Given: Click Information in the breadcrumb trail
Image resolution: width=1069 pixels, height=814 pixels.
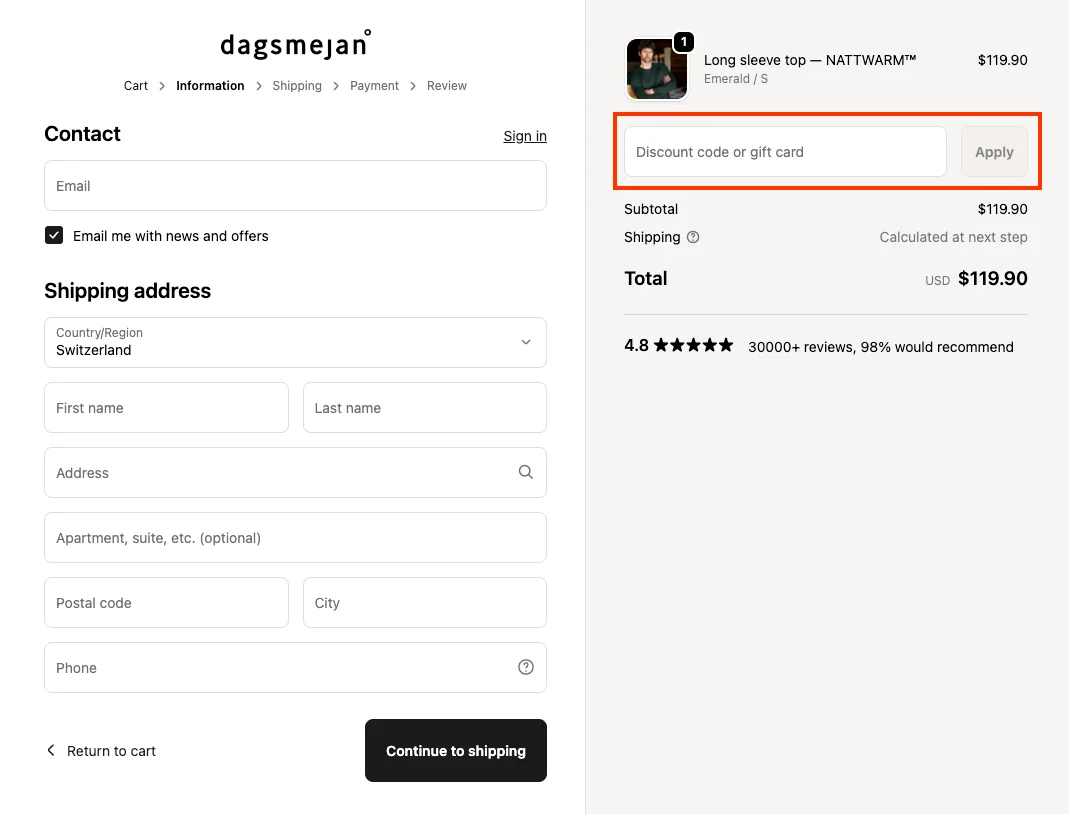Looking at the screenshot, I should pos(209,86).
